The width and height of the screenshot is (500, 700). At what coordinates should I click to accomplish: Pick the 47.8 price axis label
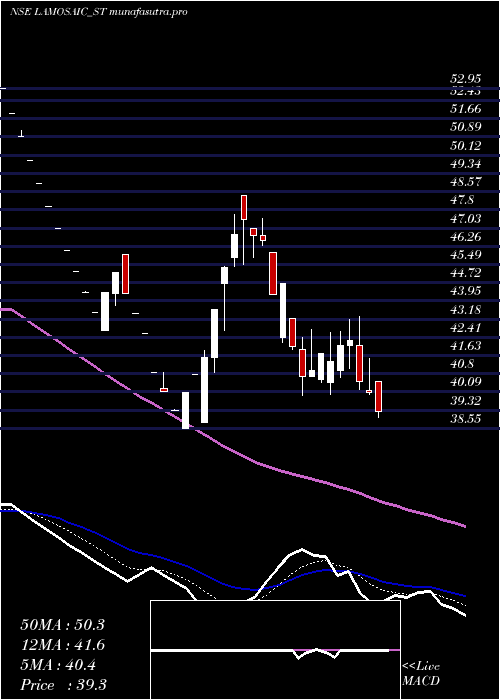pyautogui.click(x=462, y=201)
